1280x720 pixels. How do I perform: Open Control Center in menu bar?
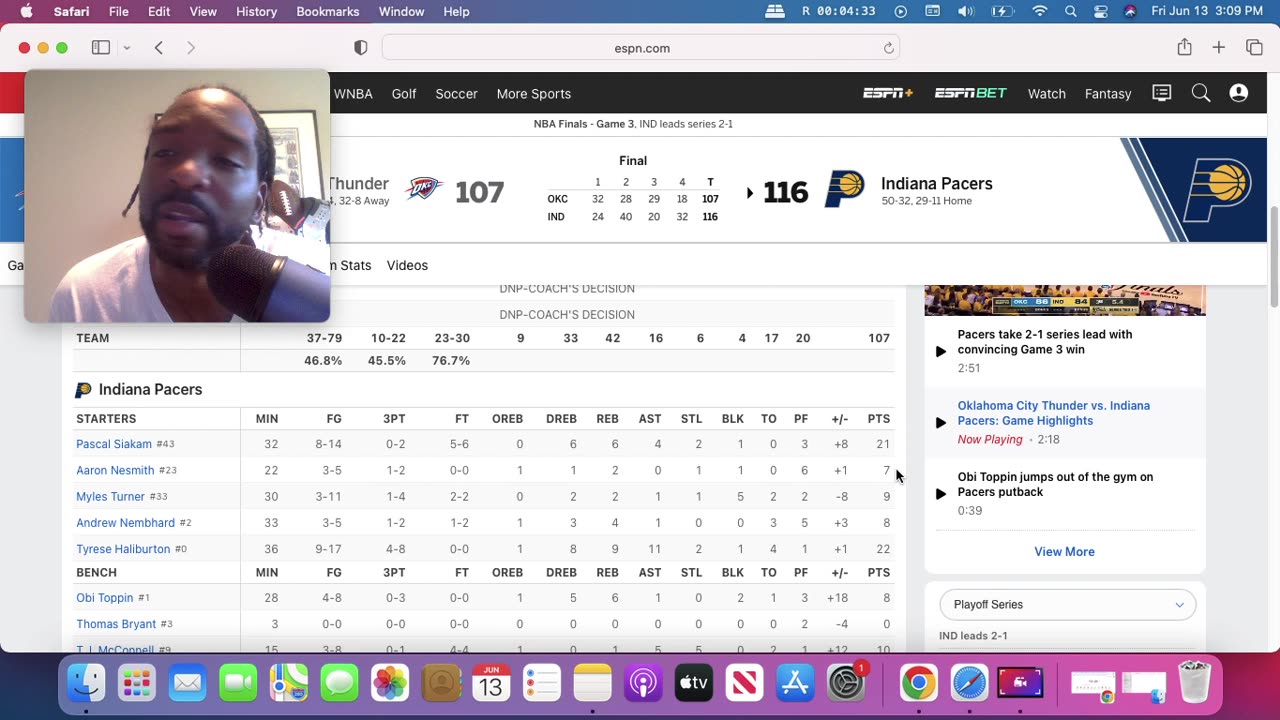1101,11
